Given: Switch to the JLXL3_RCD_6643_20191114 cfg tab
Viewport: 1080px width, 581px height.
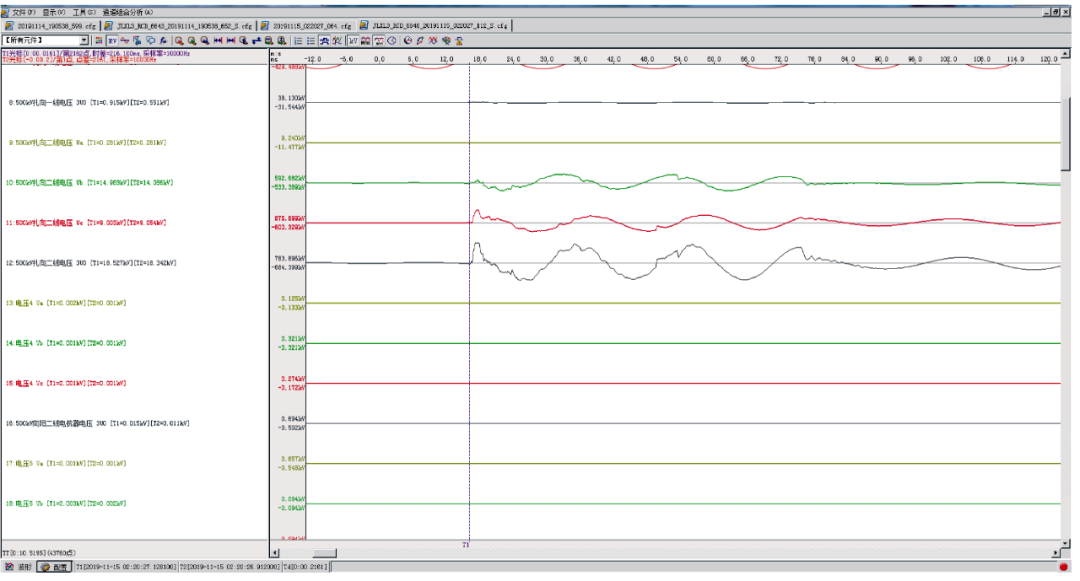Looking at the screenshot, I should [x=179, y=26].
